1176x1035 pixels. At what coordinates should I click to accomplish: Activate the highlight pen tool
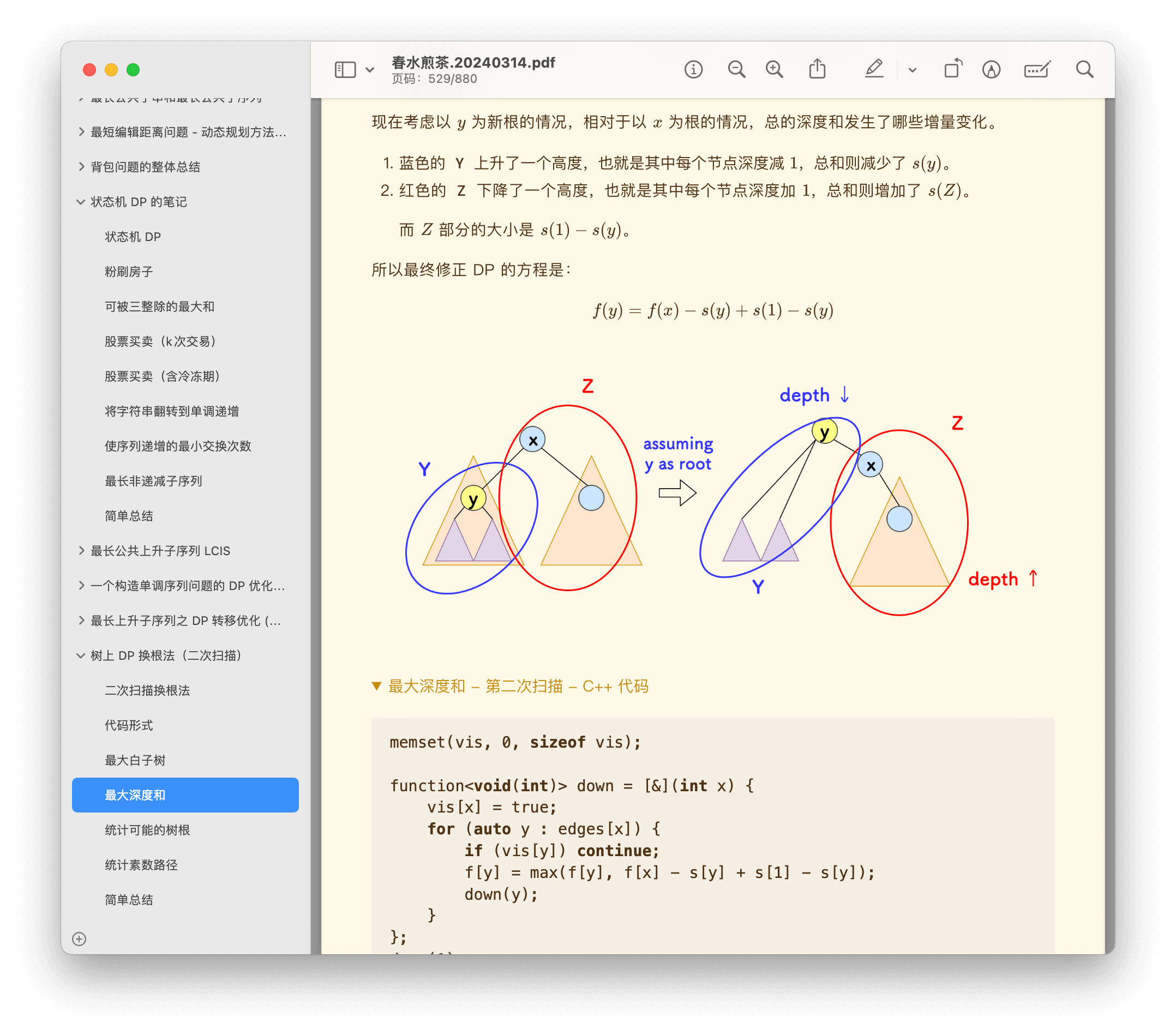click(x=873, y=70)
